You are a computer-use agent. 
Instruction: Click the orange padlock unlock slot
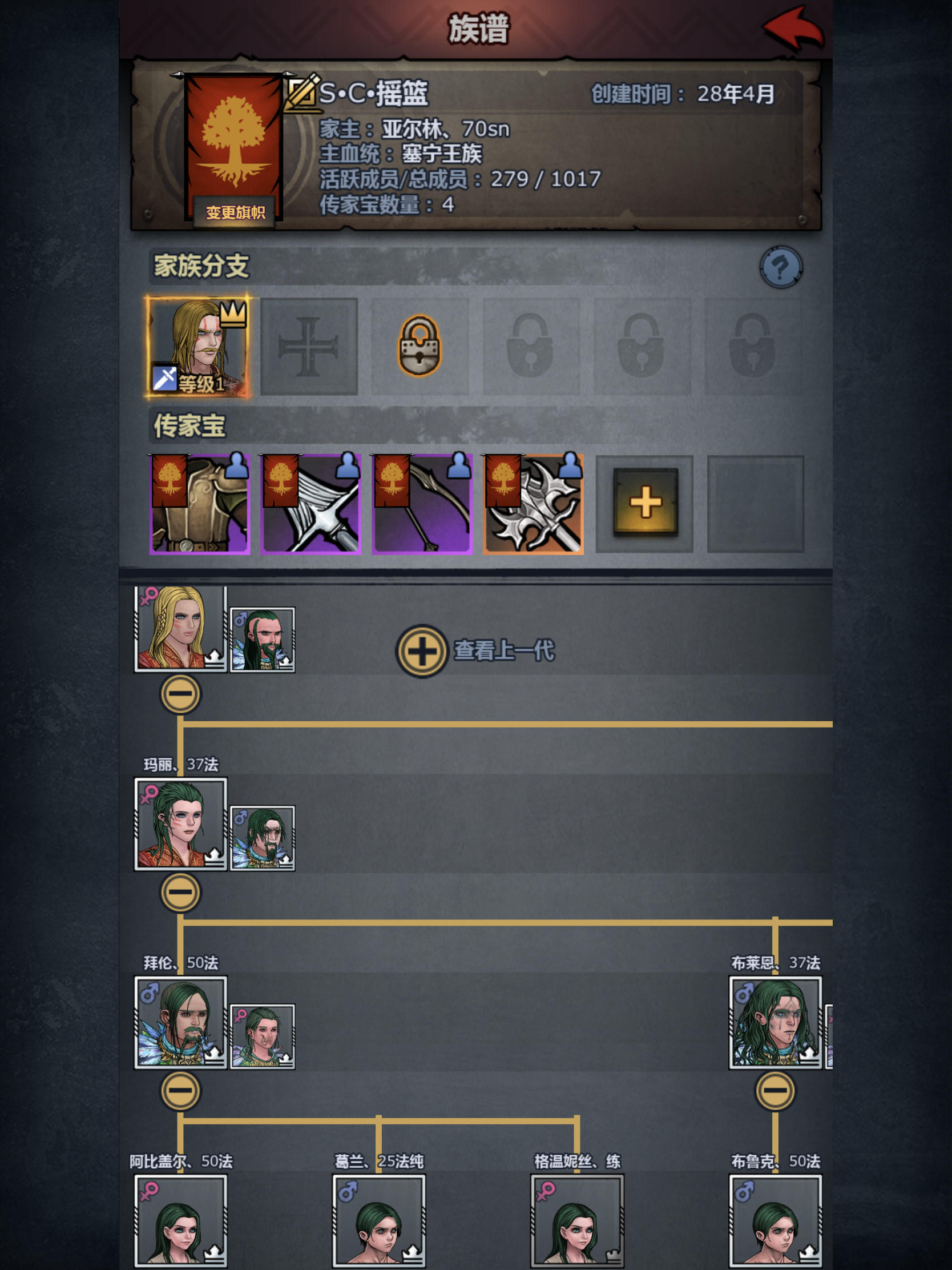coord(420,346)
